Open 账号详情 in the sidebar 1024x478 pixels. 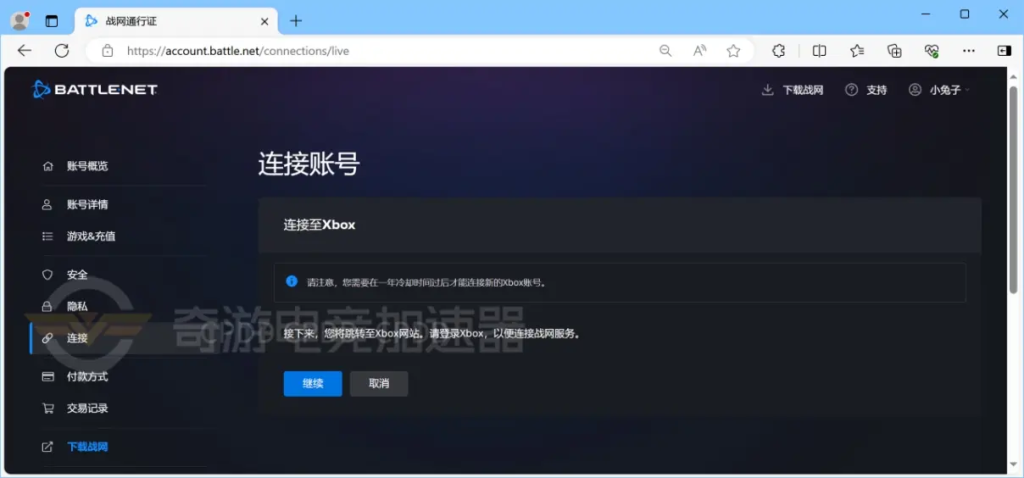[87, 204]
